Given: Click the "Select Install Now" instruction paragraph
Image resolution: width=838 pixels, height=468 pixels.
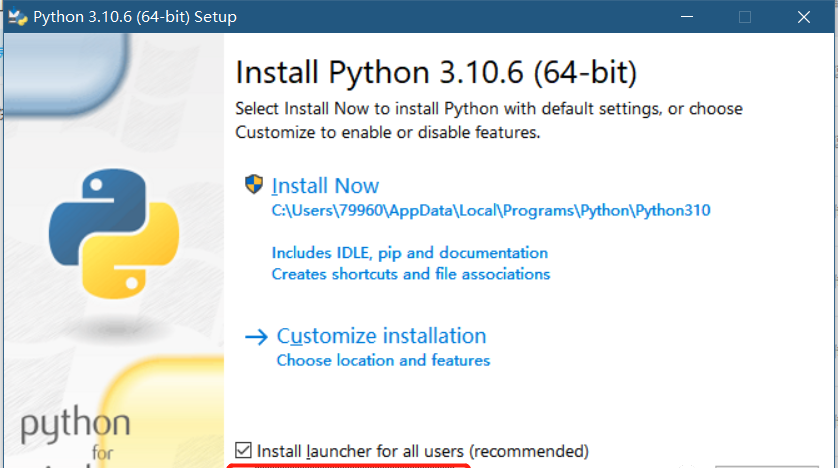Looking at the screenshot, I should click(489, 120).
